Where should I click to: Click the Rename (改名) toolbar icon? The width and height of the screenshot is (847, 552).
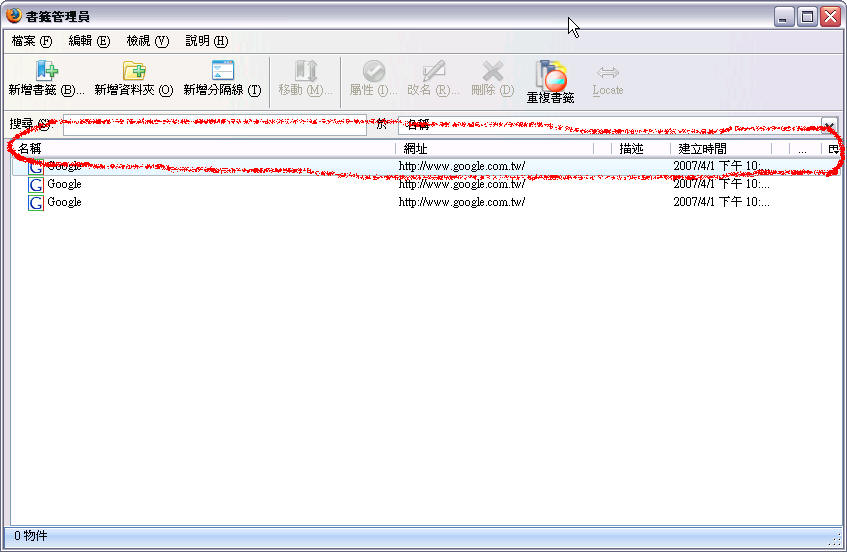(433, 71)
